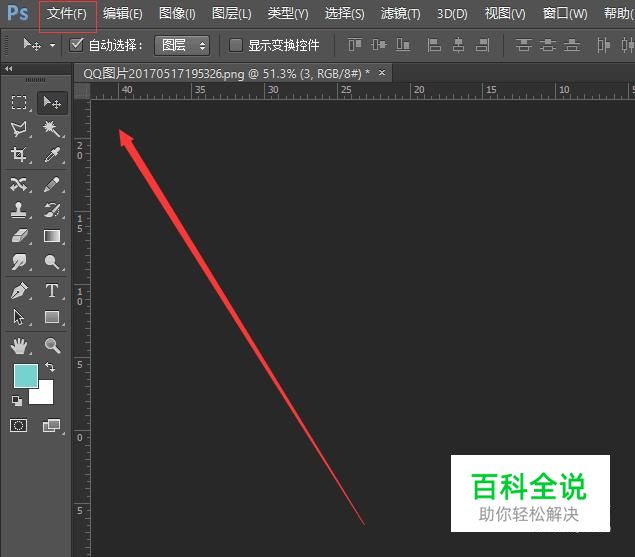635x557 pixels.
Task: Open the 类型(Y) menu
Action: coord(288,14)
